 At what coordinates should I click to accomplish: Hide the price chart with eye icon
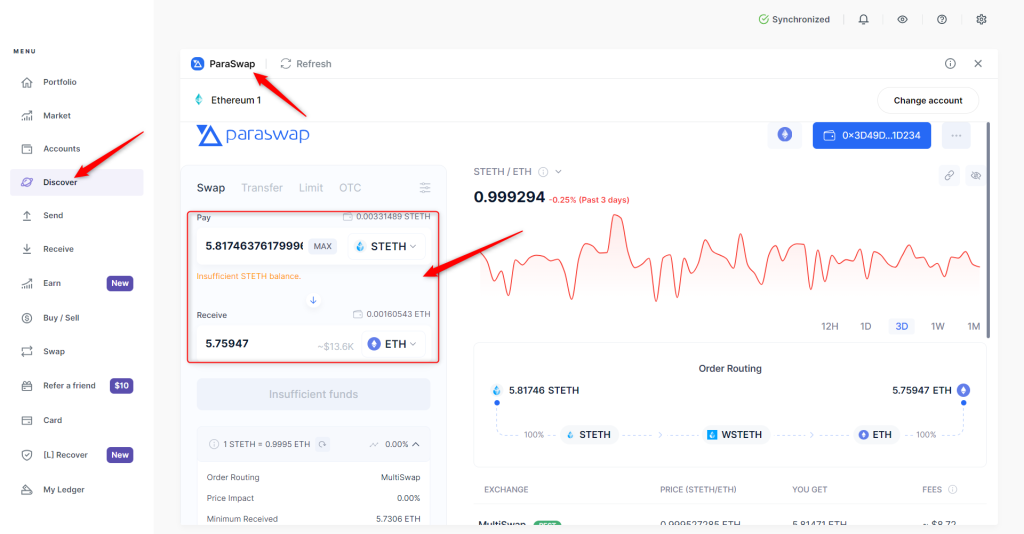pos(976,175)
